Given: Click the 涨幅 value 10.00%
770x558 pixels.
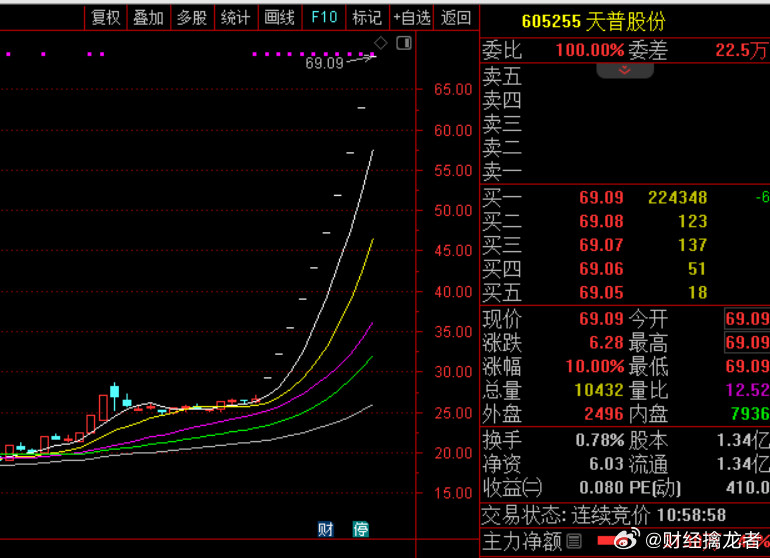Looking at the screenshot, I should click(x=595, y=366).
